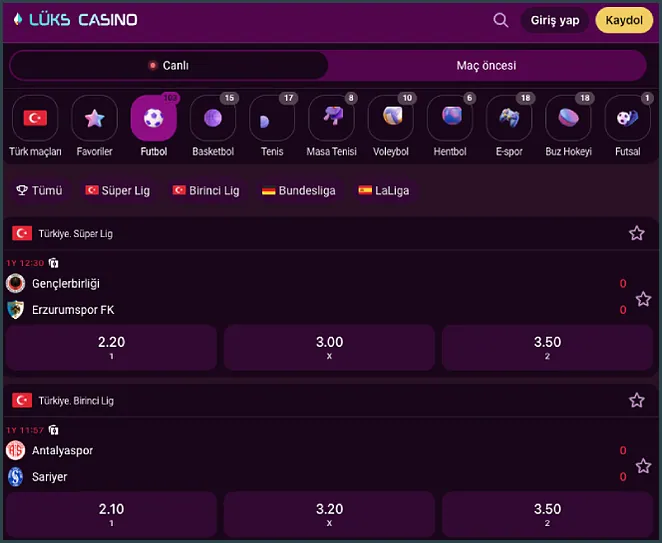The image size is (662, 543).
Task: Favorite the Gençlerbirliği vs Erzurumspor match star
Action: coord(643,299)
